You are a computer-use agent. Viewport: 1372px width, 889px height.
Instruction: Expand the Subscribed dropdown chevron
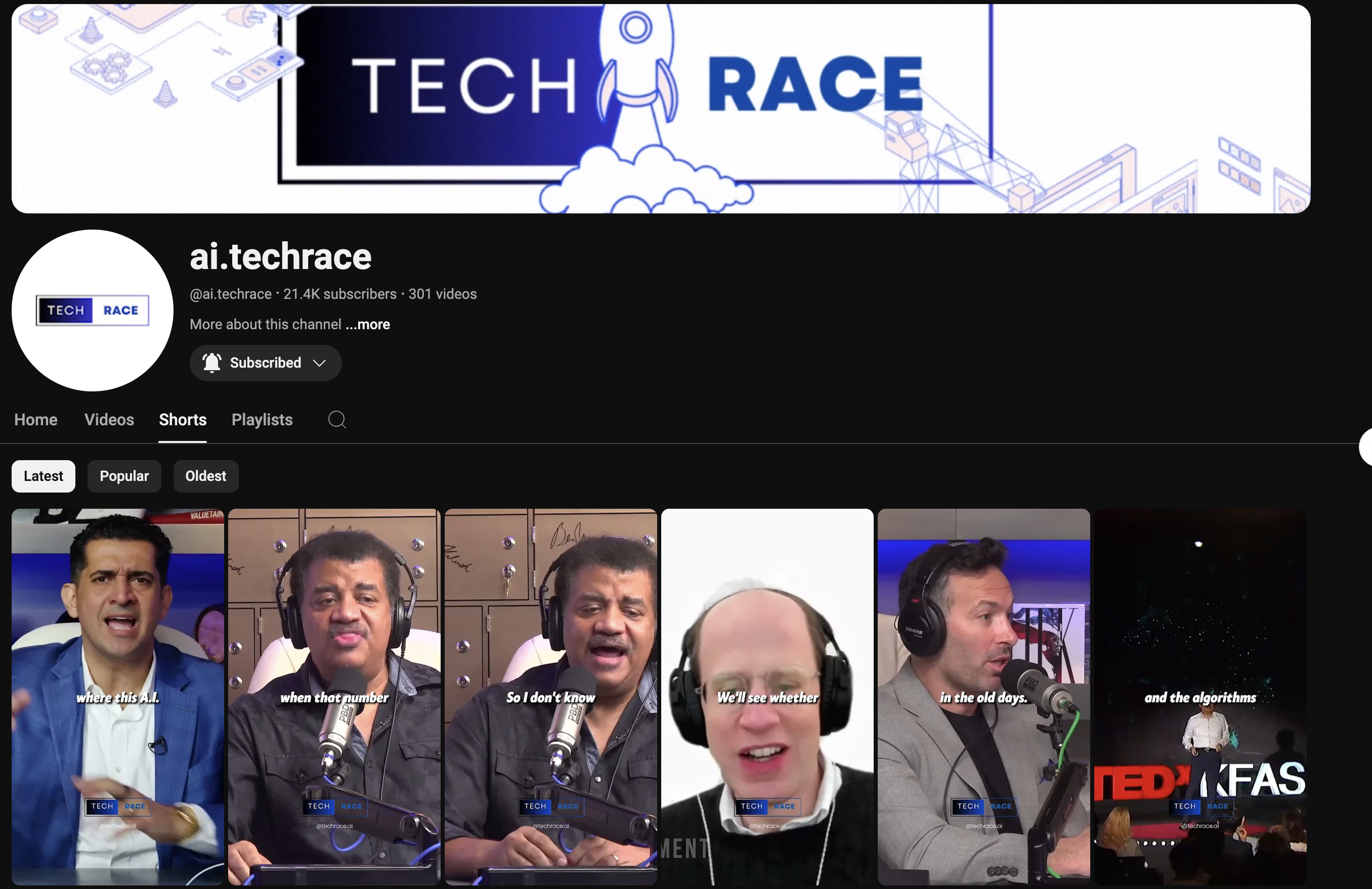(319, 363)
